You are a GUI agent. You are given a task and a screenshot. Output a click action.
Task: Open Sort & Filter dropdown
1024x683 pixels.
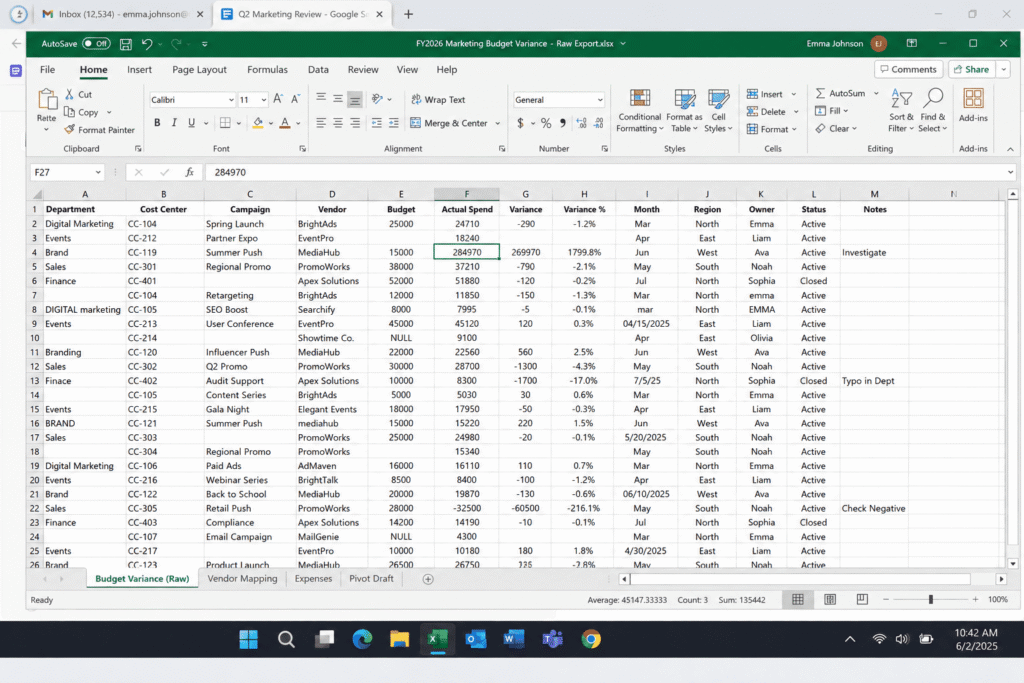click(x=901, y=110)
